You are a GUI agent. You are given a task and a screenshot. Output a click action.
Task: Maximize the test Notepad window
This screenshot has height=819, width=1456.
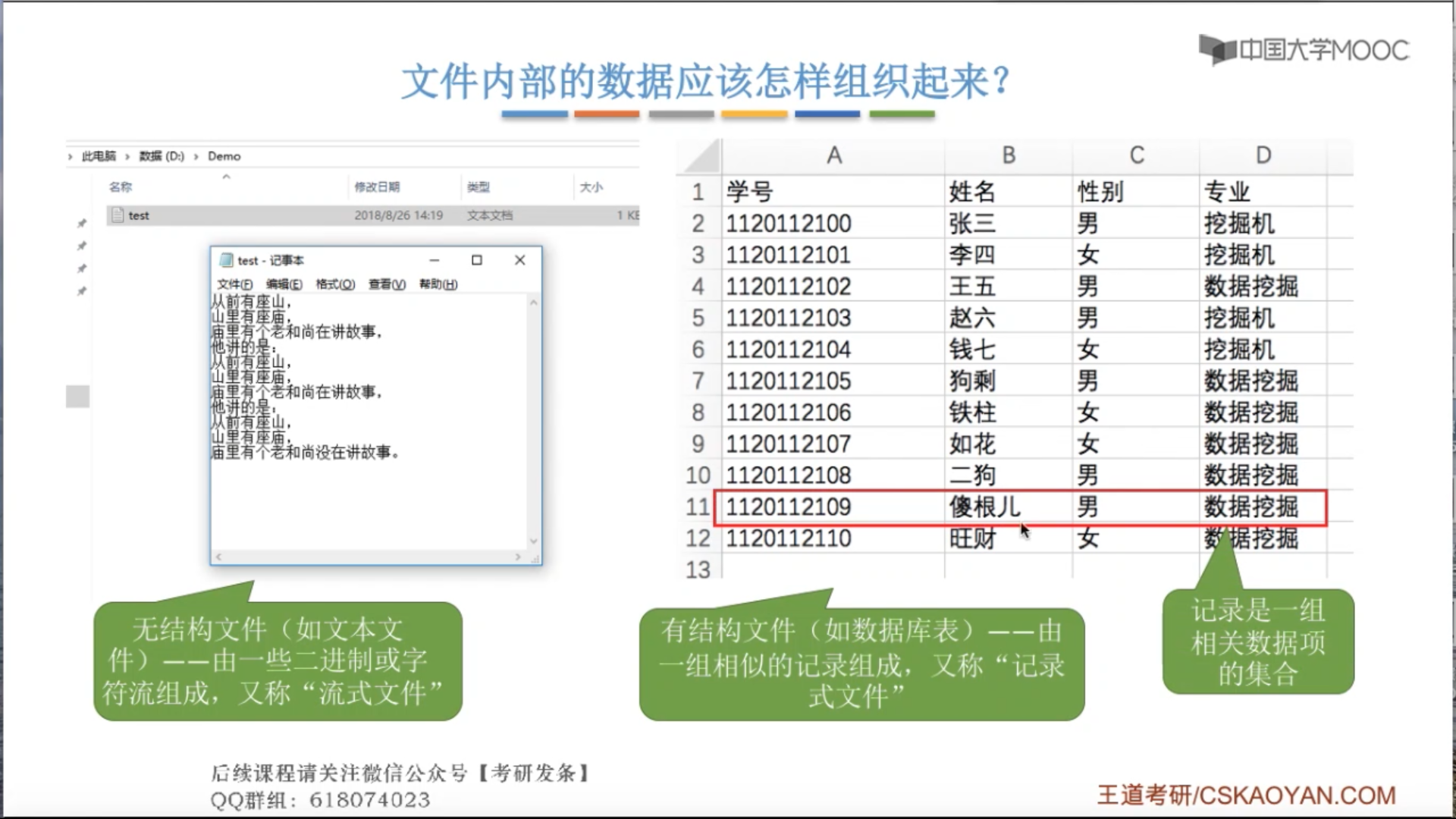[x=477, y=260]
